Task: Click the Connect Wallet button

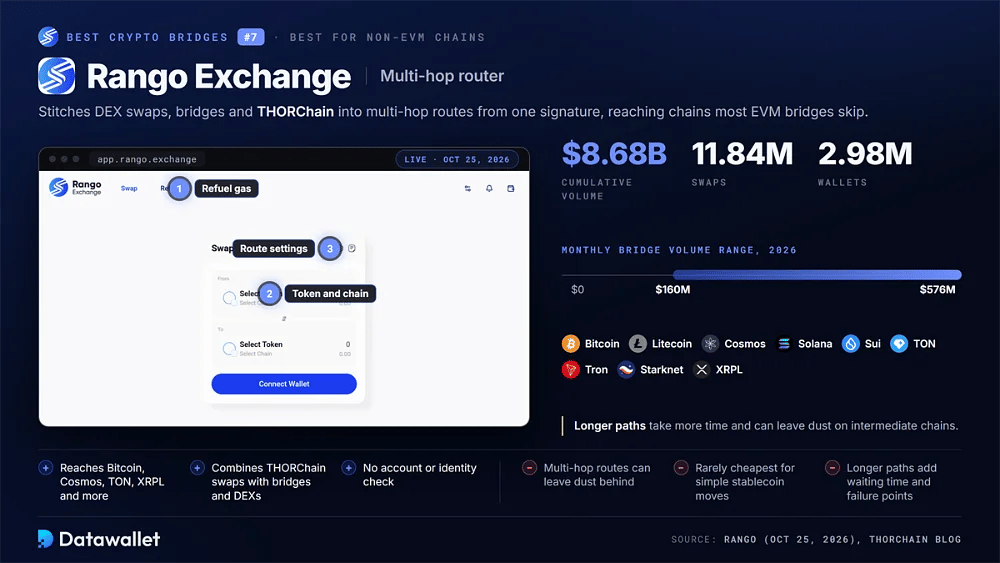Action: pyautogui.click(x=284, y=384)
